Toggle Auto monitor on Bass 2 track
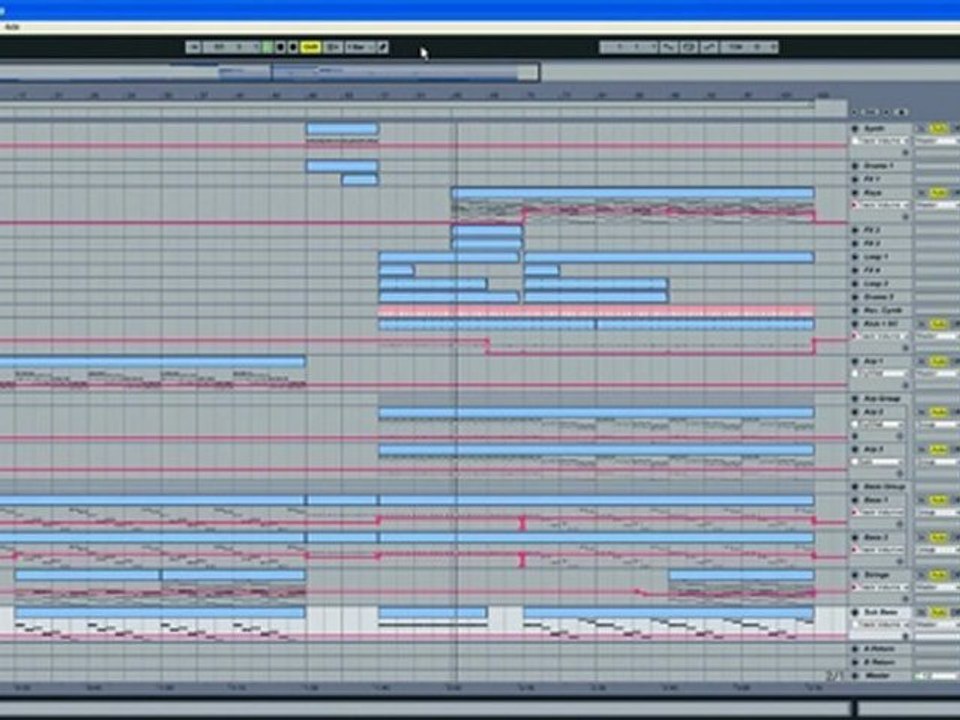This screenshot has height=720, width=960. coord(939,538)
